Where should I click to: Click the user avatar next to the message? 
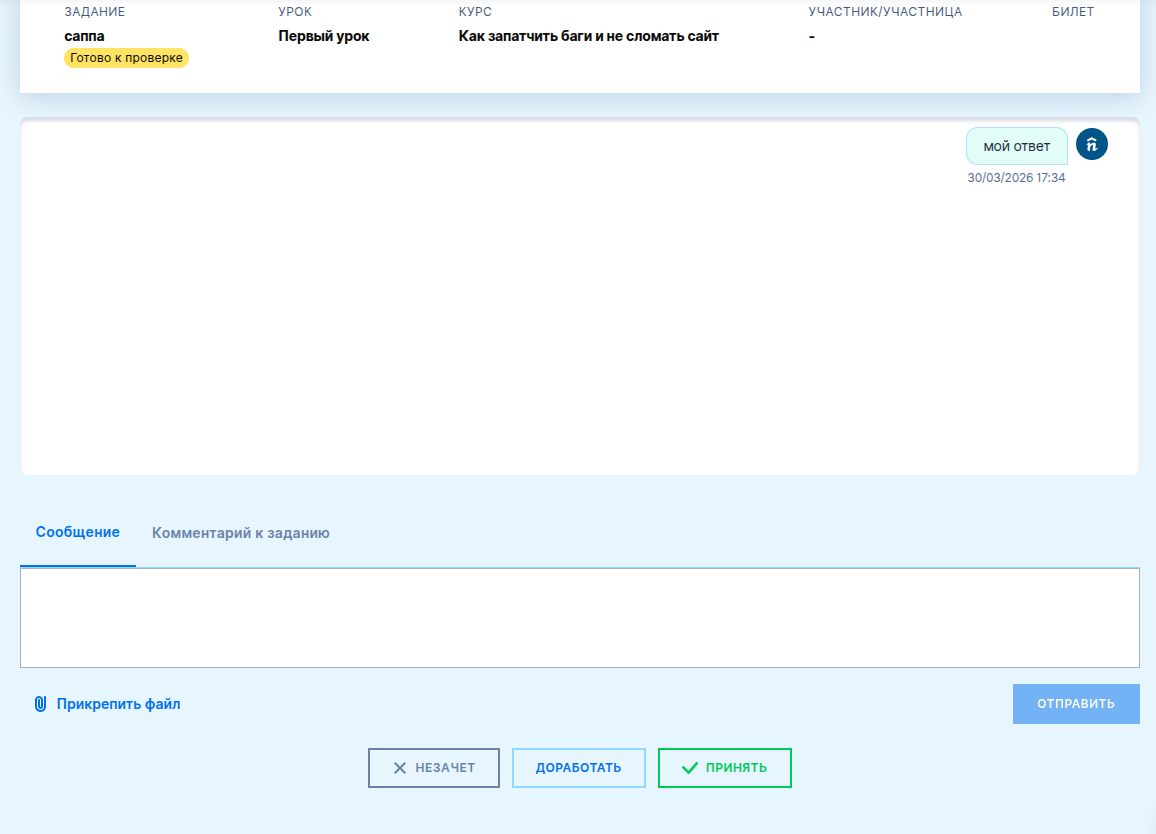click(x=1092, y=144)
